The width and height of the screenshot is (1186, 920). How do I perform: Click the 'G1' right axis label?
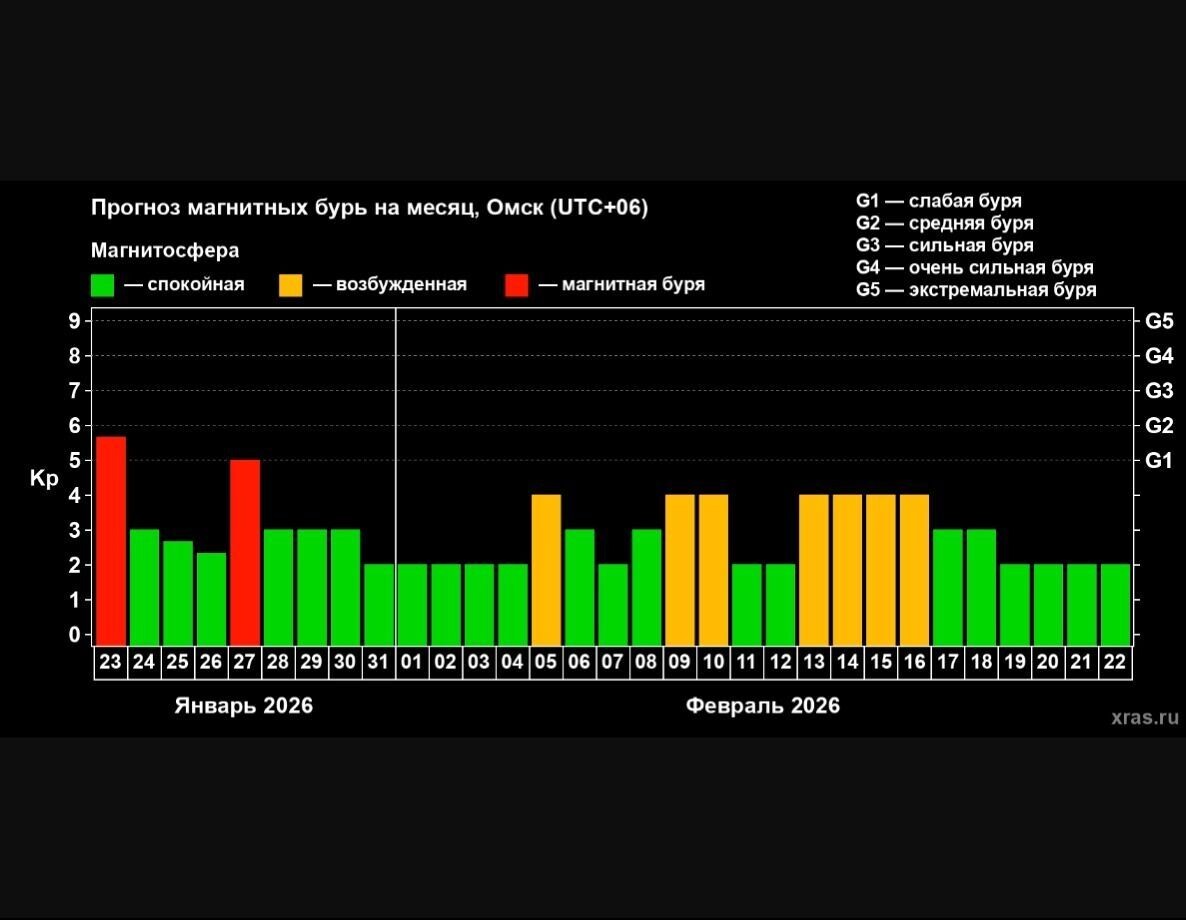[x=1159, y=461]
